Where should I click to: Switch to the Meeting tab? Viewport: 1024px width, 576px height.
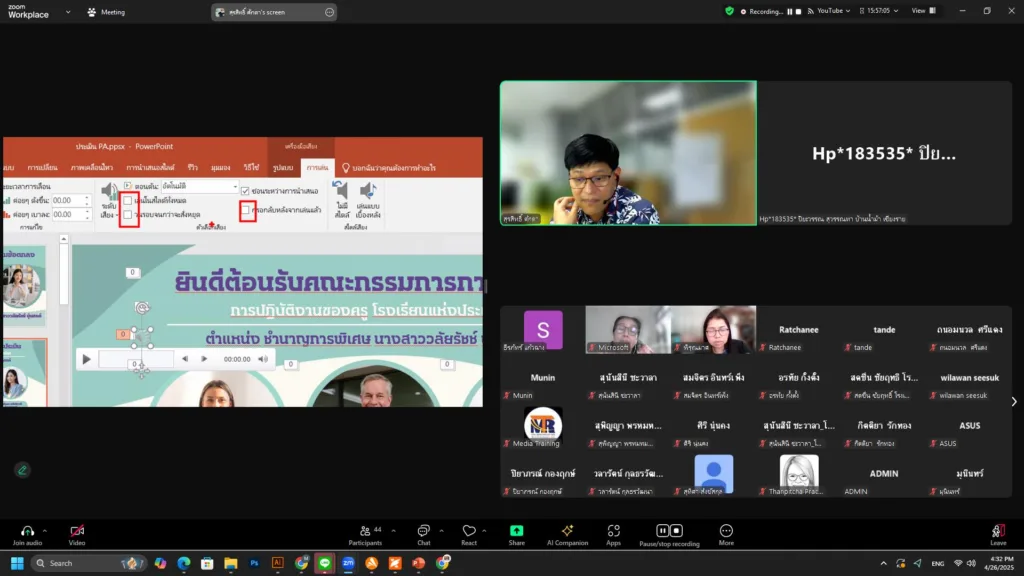(x=106, y=12)
